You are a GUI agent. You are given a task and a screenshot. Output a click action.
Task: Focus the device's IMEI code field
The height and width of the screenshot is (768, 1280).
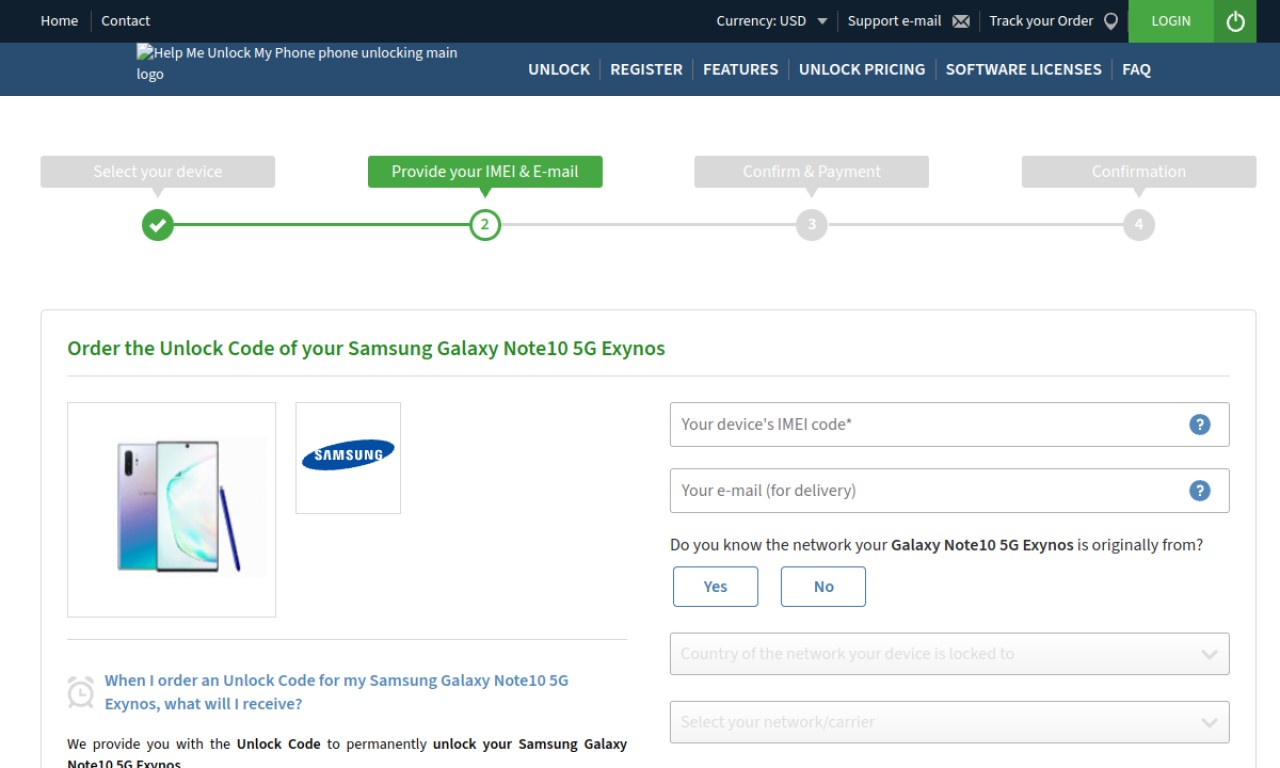(x=949, y=424)
